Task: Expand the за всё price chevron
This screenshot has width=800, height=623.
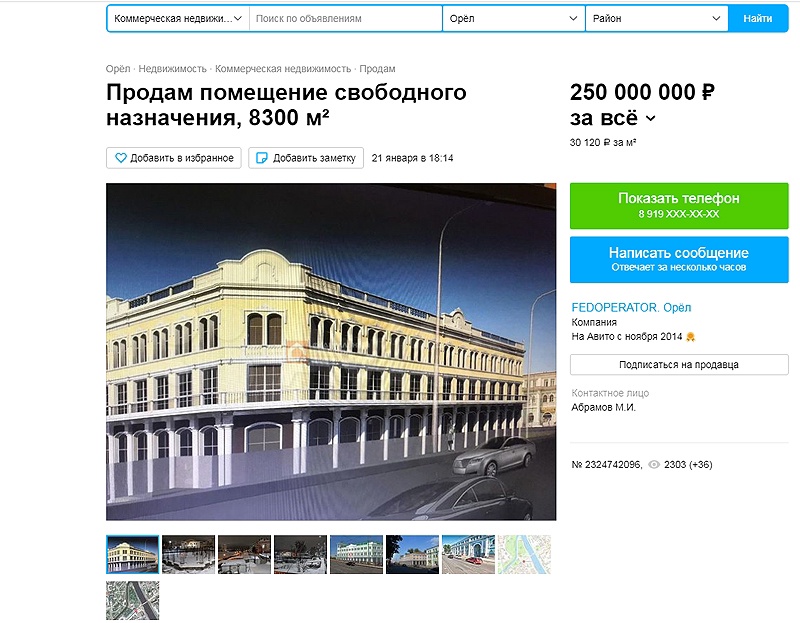Action: (x=651, y=119)
